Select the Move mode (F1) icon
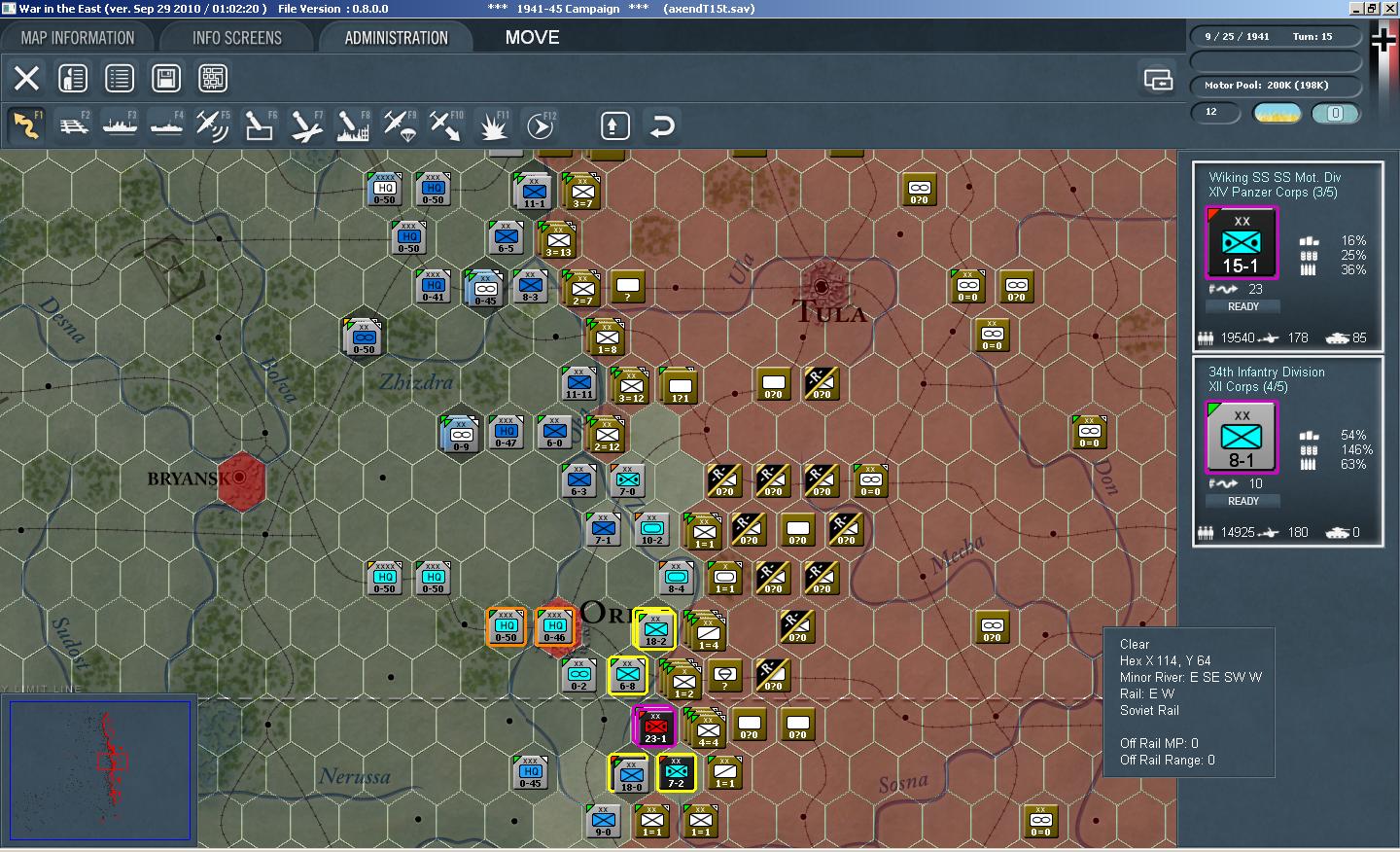 click(26, 125)
